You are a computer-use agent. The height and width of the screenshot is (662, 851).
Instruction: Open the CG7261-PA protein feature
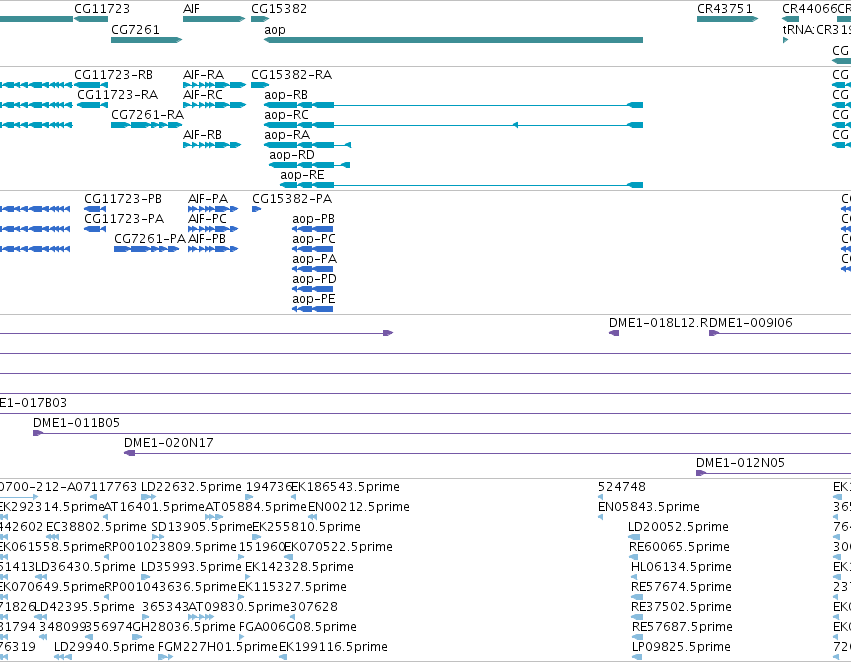pos(147,249)
